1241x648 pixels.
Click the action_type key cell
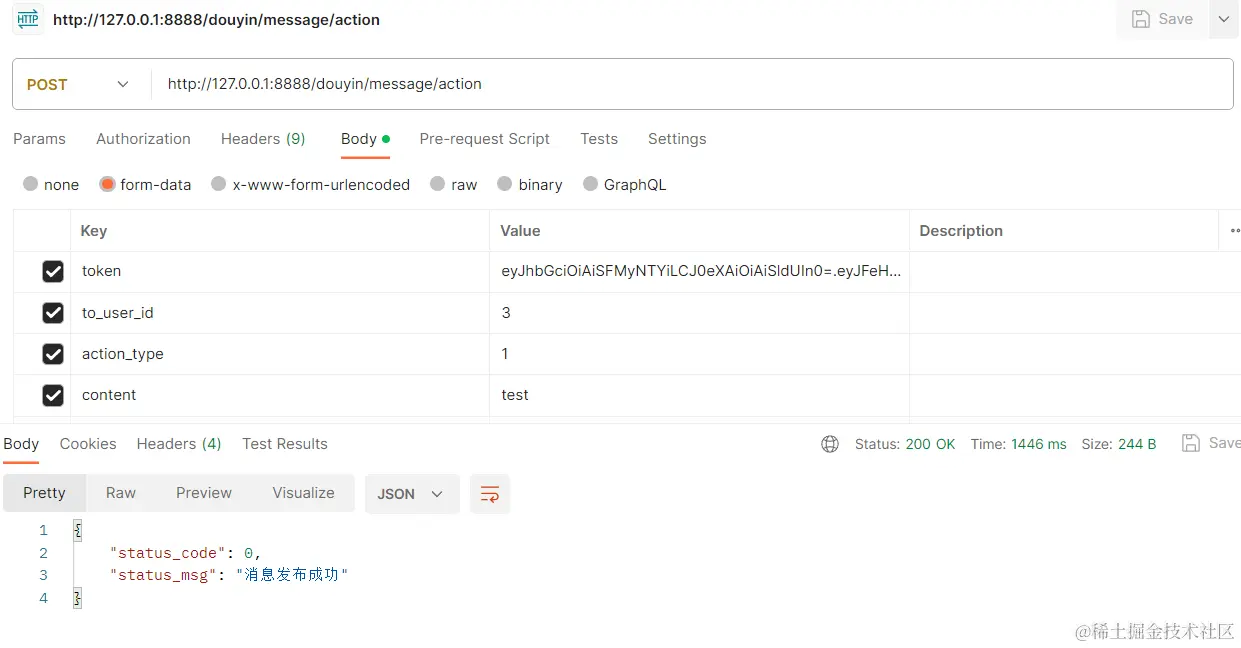tap(280, 354)
